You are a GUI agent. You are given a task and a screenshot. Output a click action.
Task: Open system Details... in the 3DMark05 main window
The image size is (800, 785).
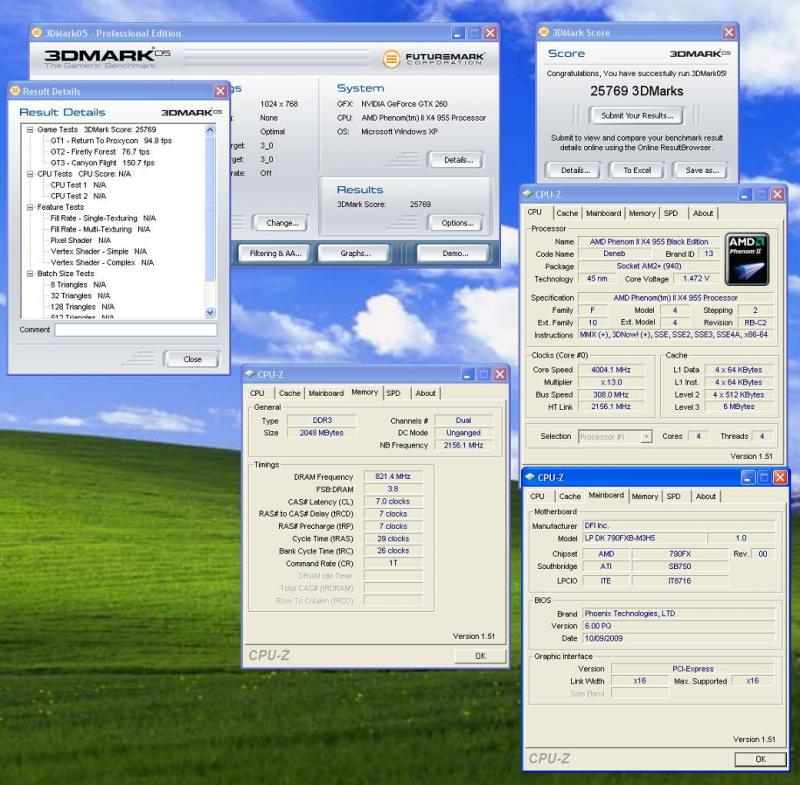pyautogui.click(x=458, y=160)
